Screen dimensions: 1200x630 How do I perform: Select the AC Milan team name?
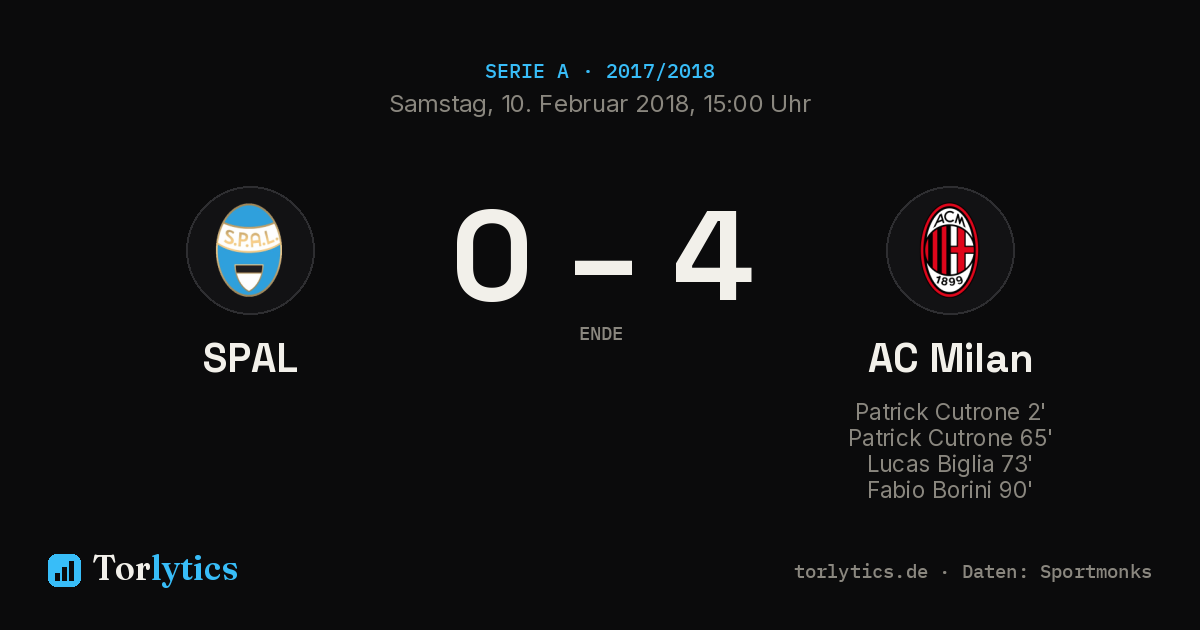pyautogui.click(x=950, y=358)
